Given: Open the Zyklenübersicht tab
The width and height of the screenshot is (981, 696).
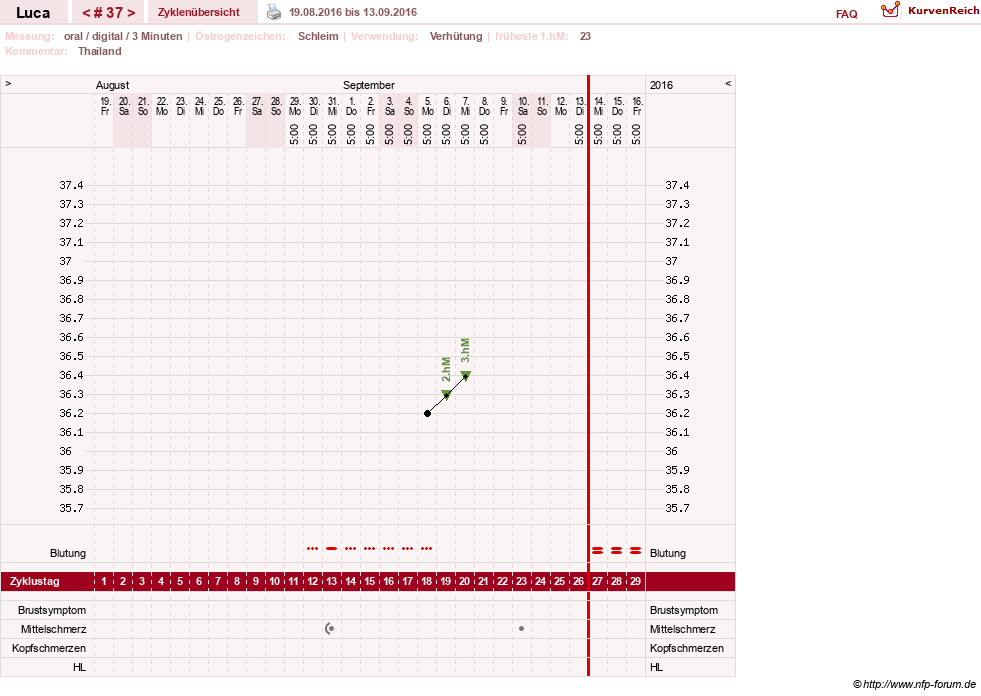Looking at the screenshot, I should tap(199, 12).
